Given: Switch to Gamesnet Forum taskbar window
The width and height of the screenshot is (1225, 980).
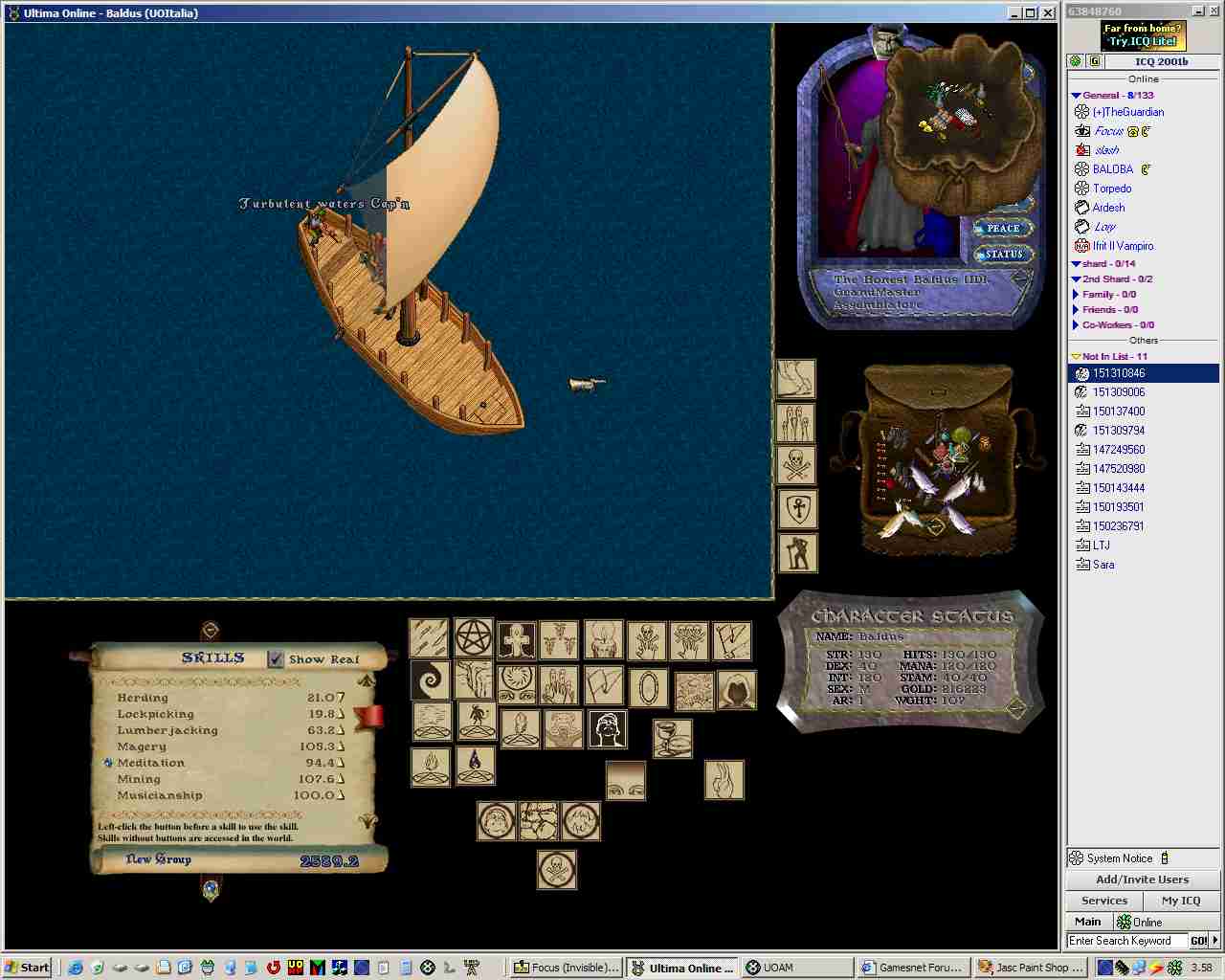Looking at the screenshot, I should 912,968.
